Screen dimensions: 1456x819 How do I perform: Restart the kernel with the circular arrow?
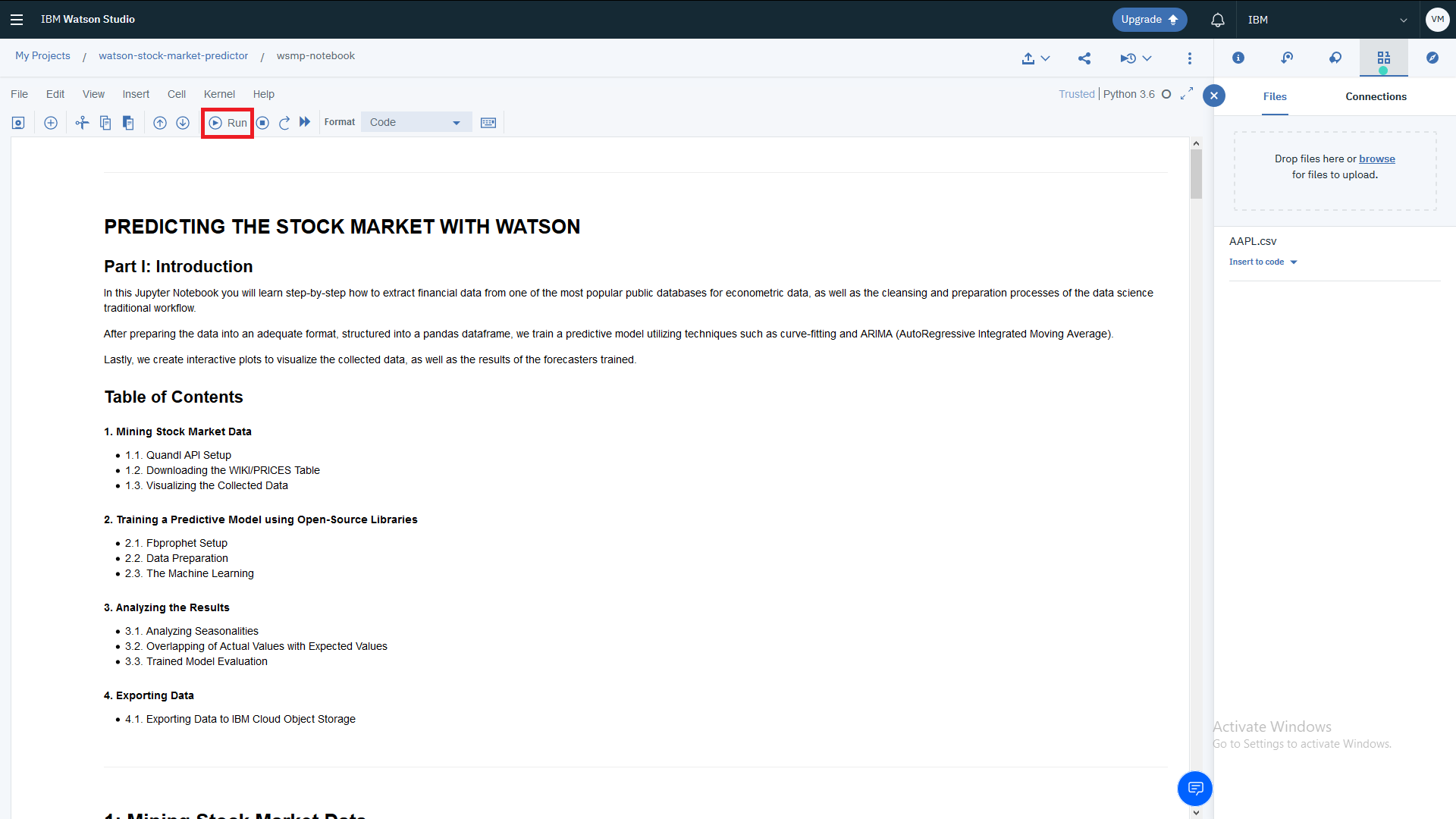pyautogui.click(x=284, y=123)
